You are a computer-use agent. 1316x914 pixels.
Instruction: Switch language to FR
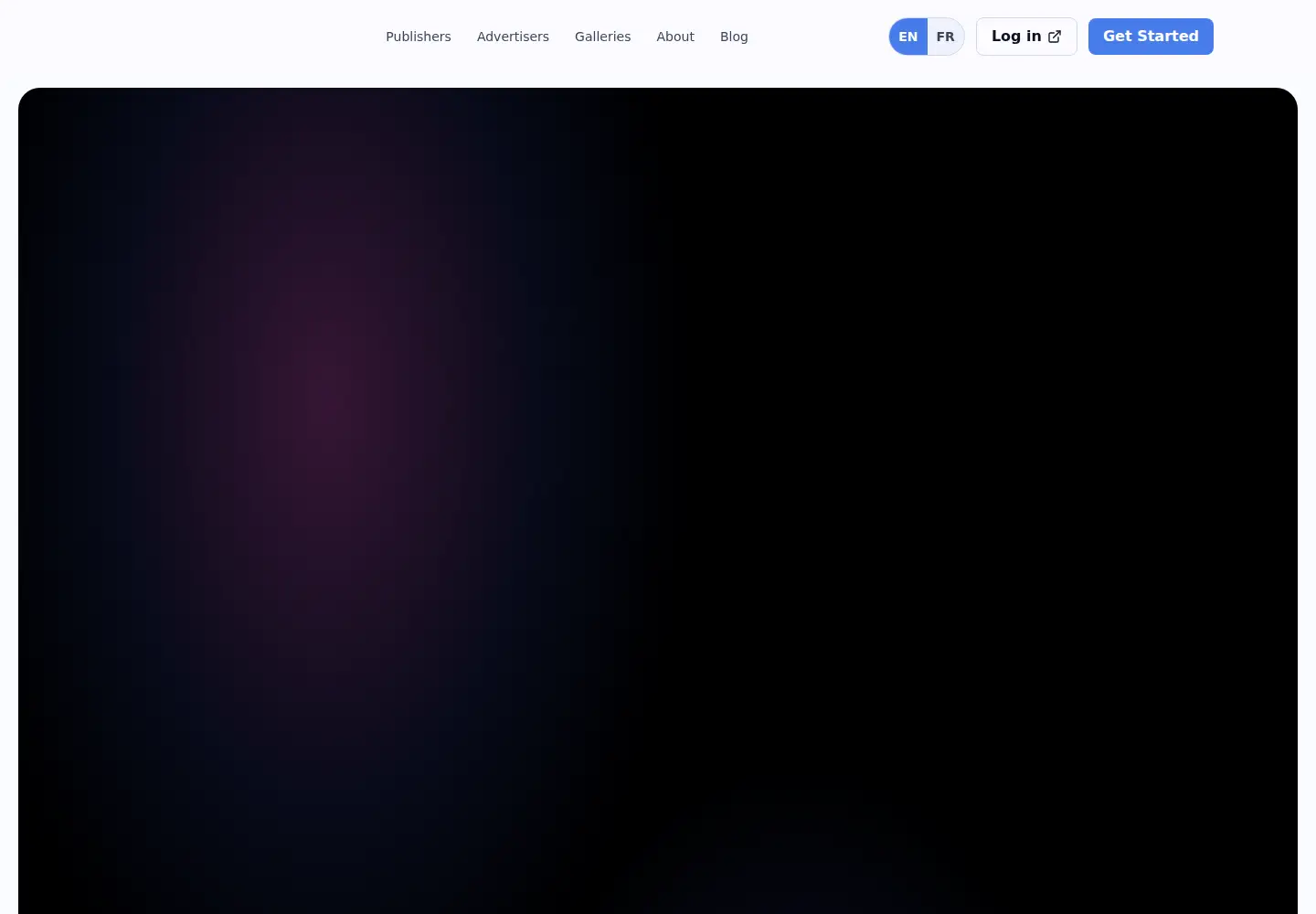946,37
